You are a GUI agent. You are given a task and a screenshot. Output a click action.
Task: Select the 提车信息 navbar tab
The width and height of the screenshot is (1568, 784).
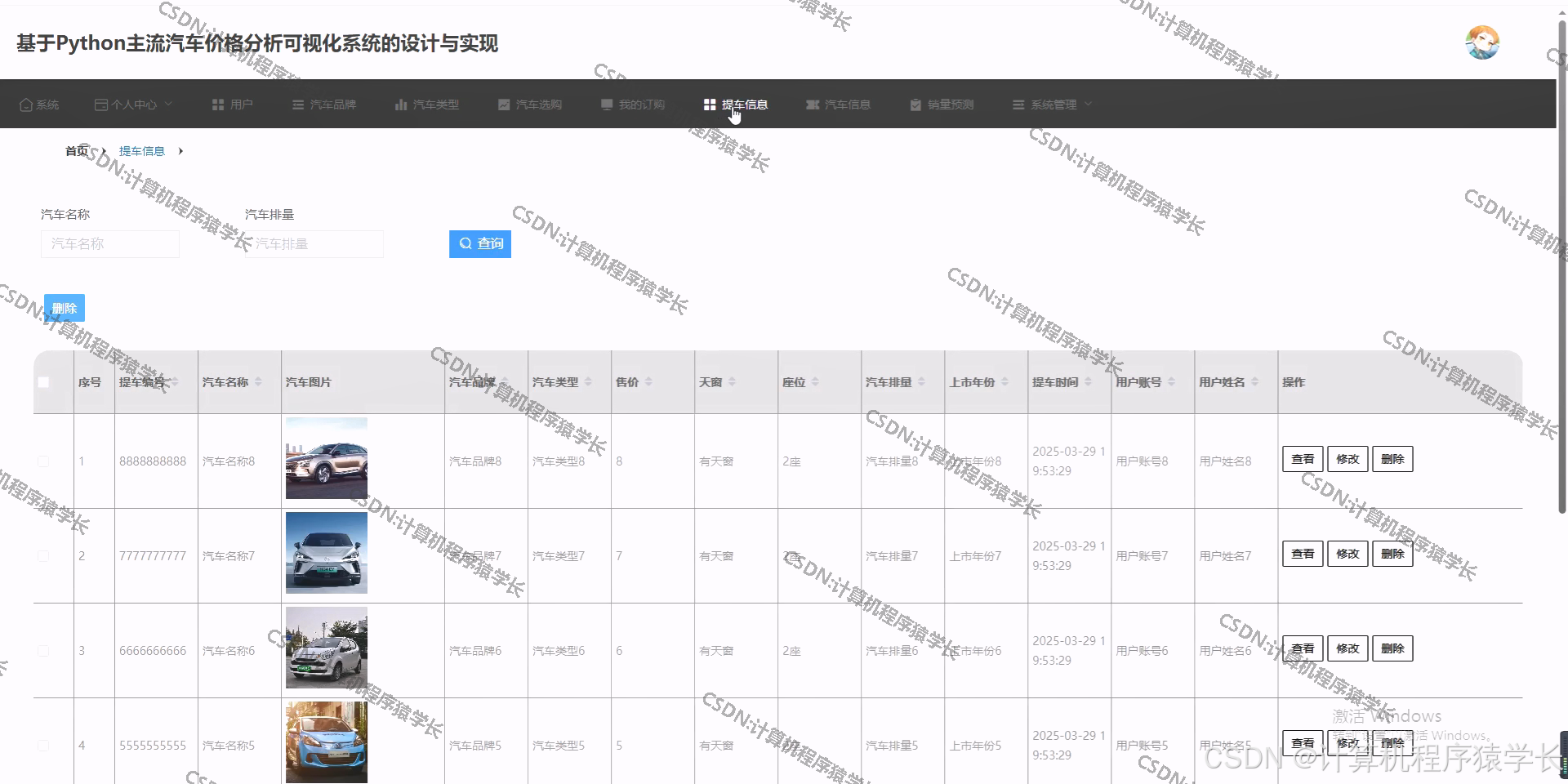click(x=736, y=105)
